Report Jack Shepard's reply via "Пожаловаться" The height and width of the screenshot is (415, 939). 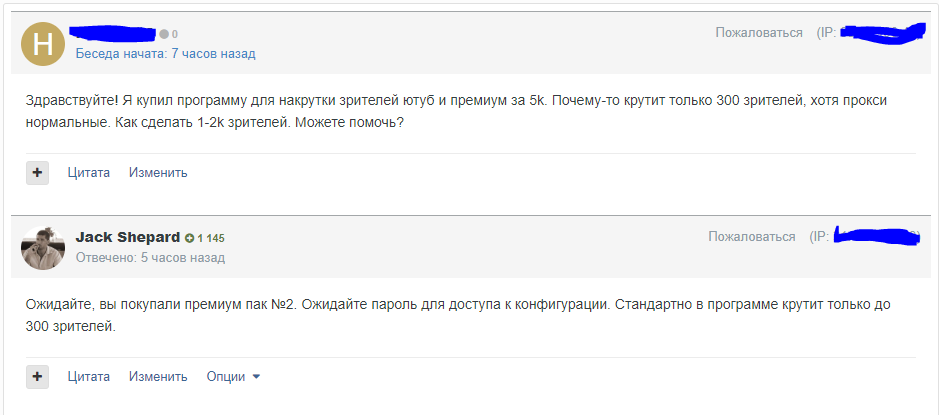[x=752, y=237]
